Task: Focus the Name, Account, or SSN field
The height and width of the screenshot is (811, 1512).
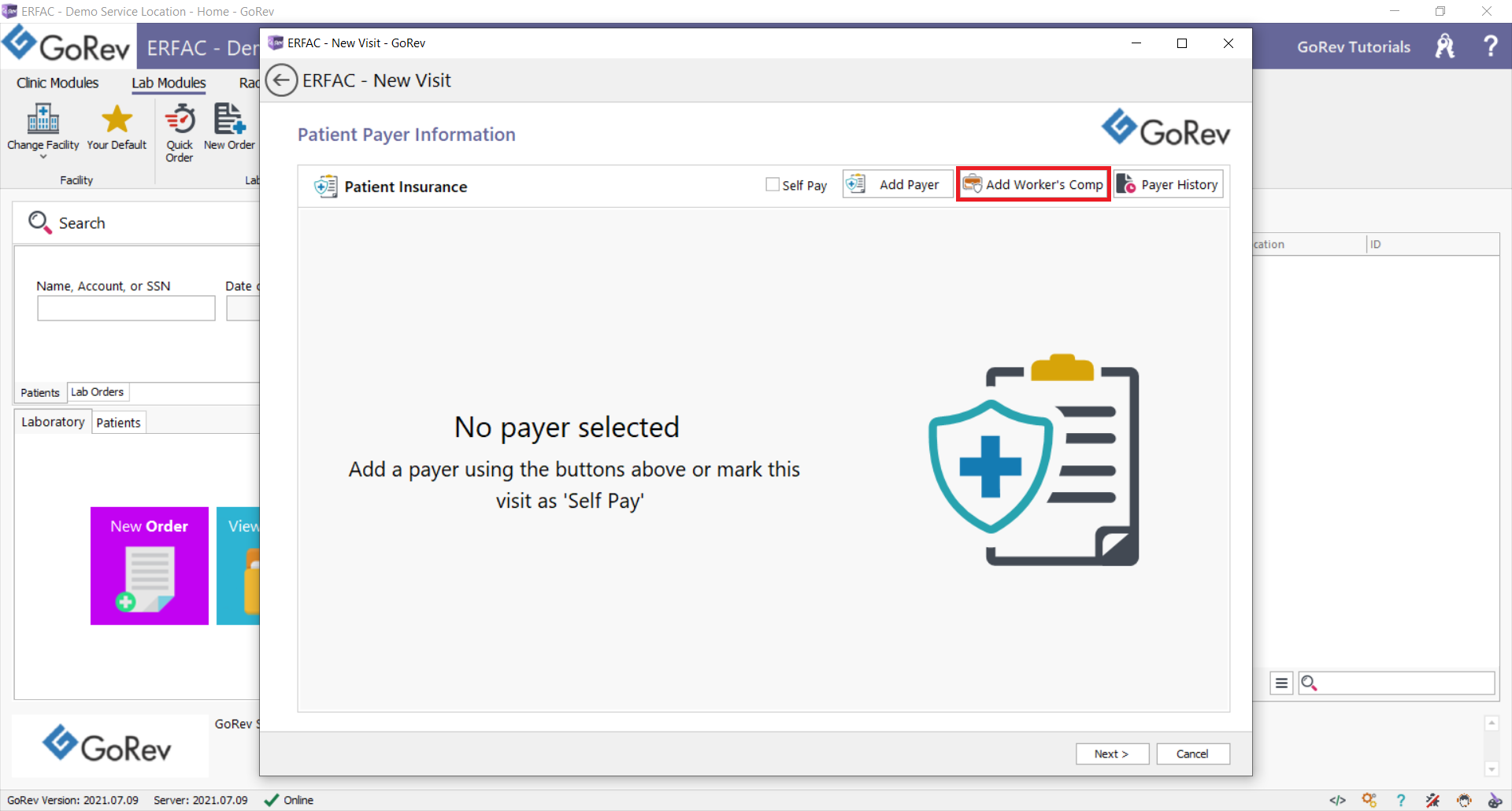Action: point(126,308)
